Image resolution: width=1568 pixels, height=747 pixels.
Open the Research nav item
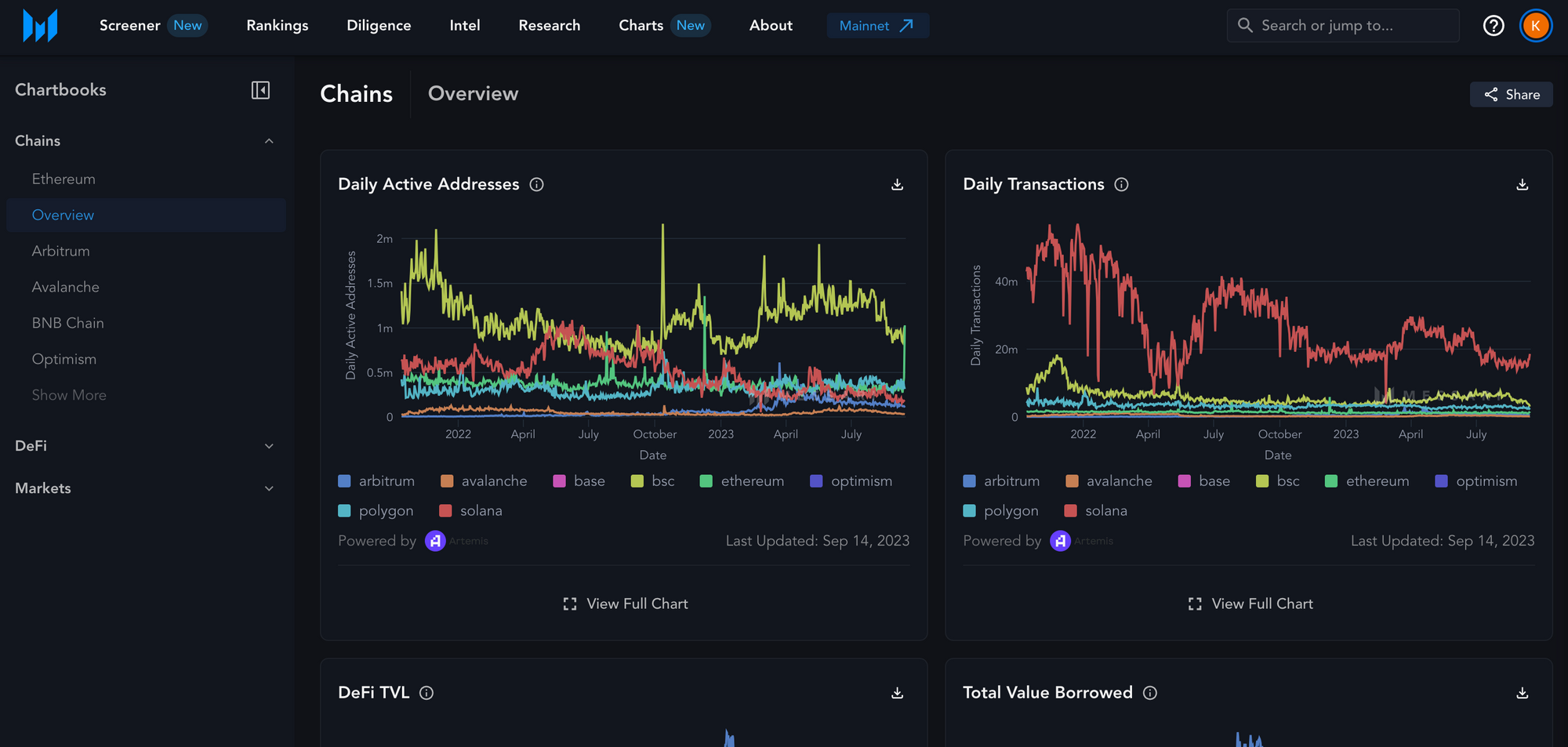(550, 26)
